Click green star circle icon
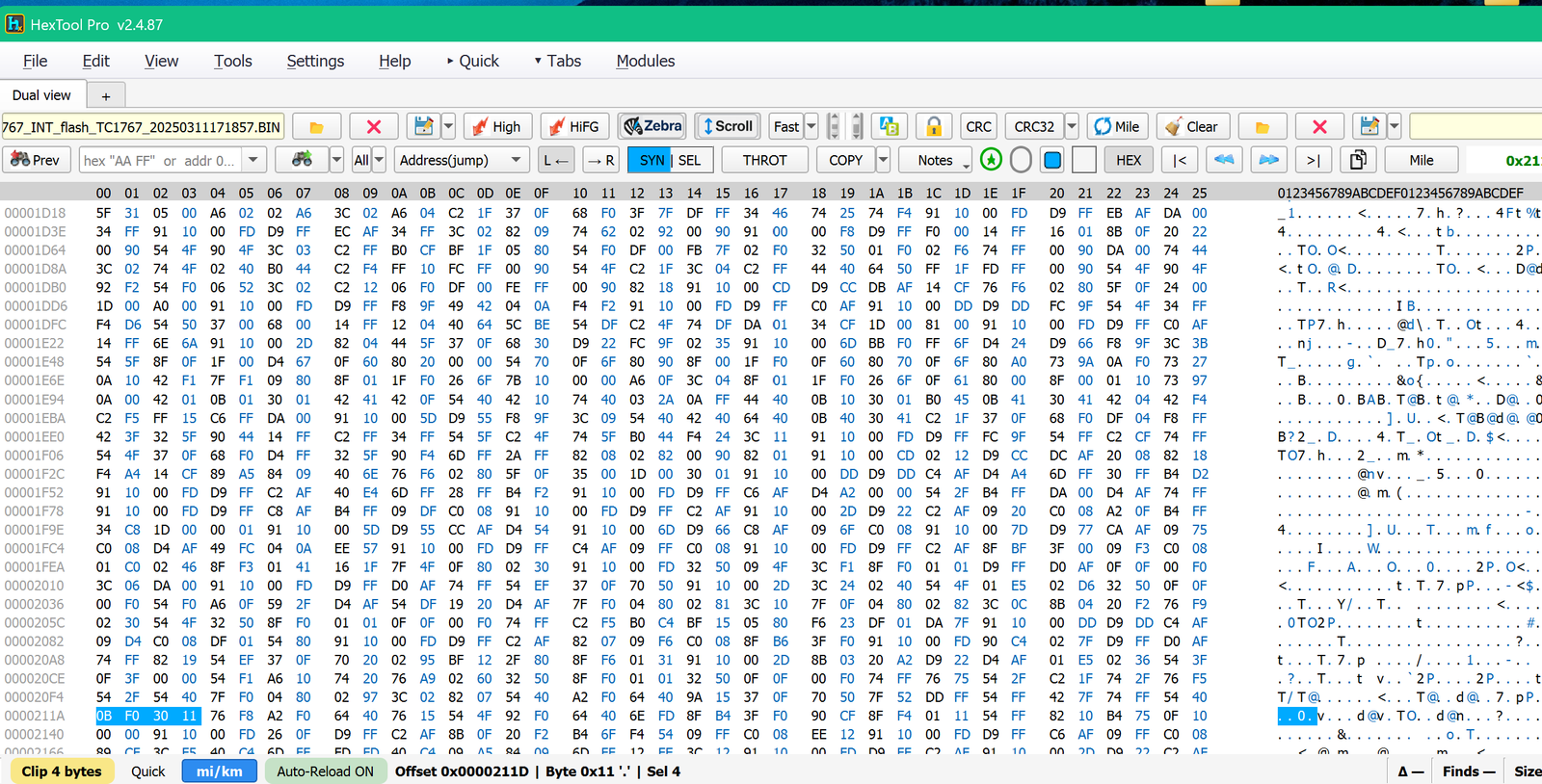The image size is (1542, 784). 991,160
